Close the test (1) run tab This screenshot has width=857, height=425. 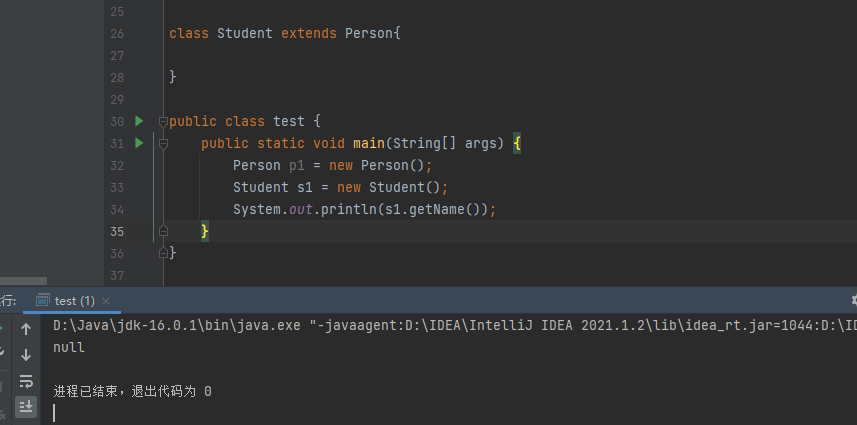tap(106, 300)
